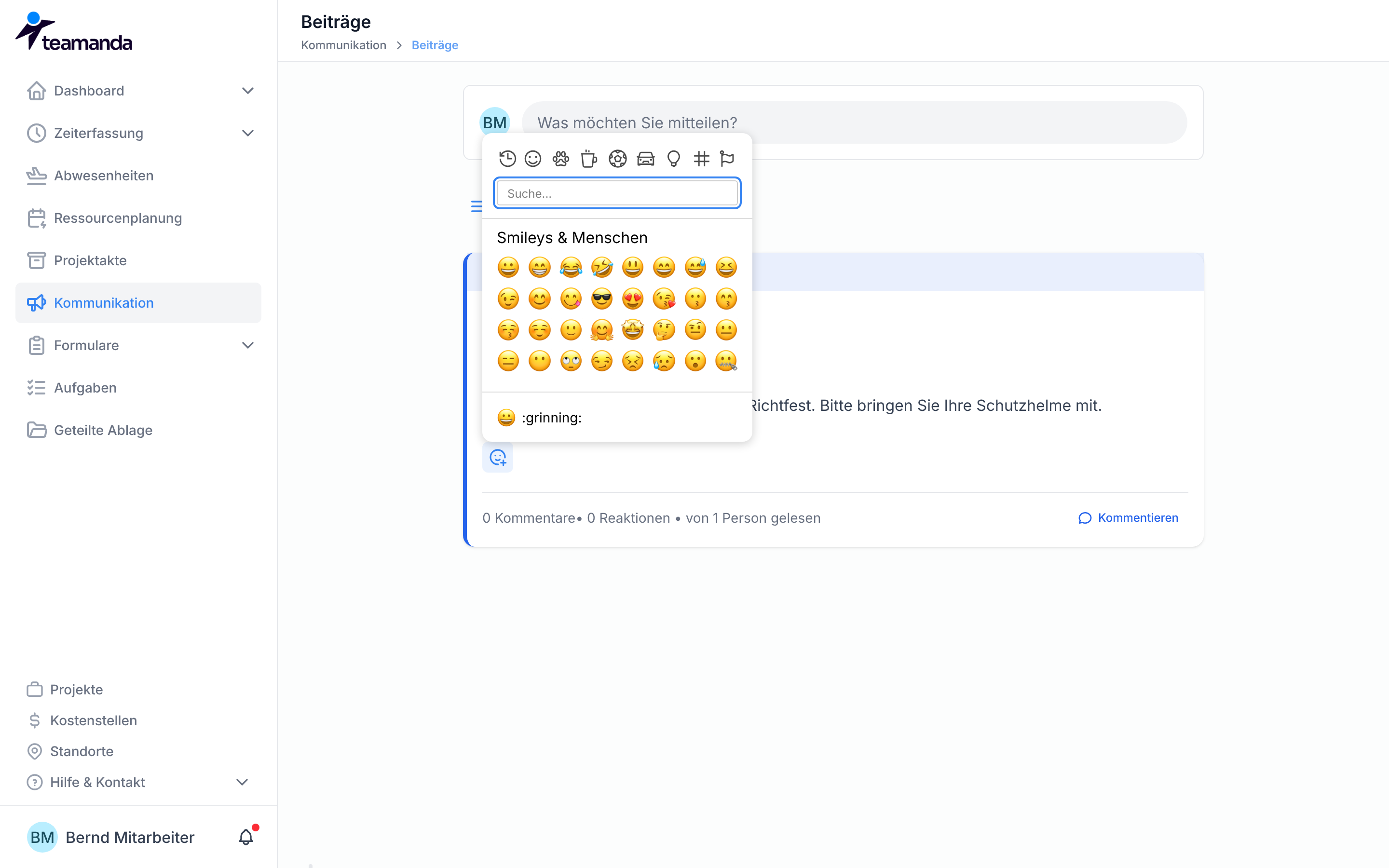Pick the winking face emoji
The height and width of the screenshot is (868, 1389).
pos(508,298)
